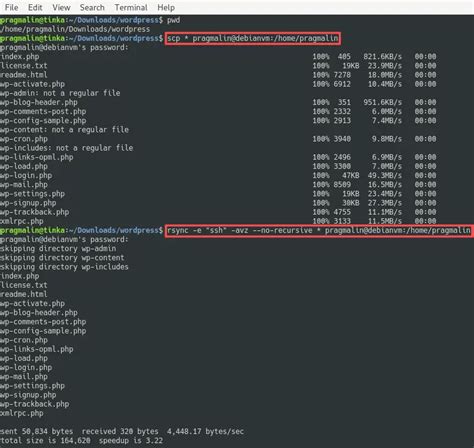The image size is (474, 448).
Task: Select 'wp-content: not a regular file' line
Action: point(64,130)
